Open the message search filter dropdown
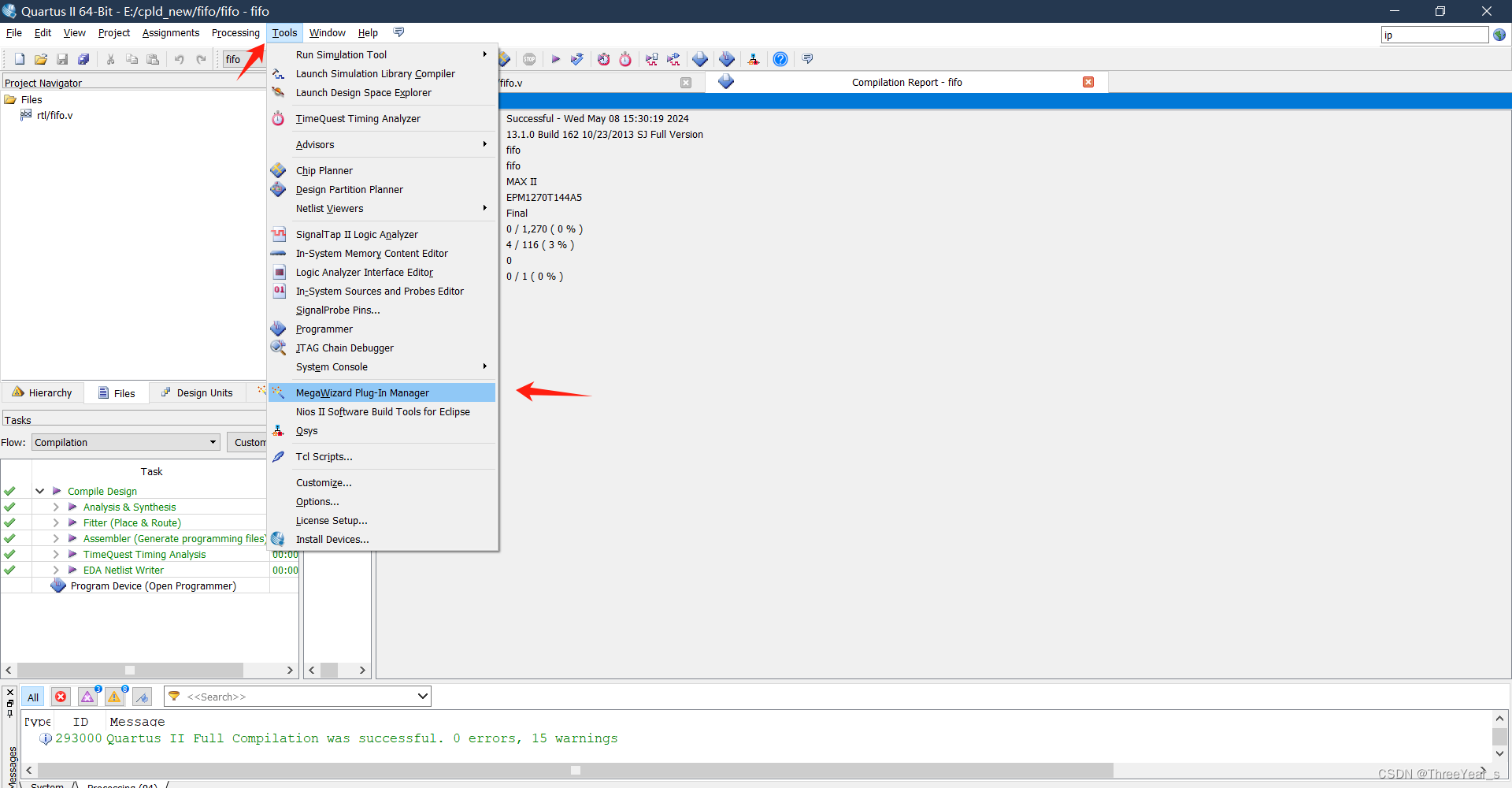The height and width of the screenshot is (788, 1512). 422,696
